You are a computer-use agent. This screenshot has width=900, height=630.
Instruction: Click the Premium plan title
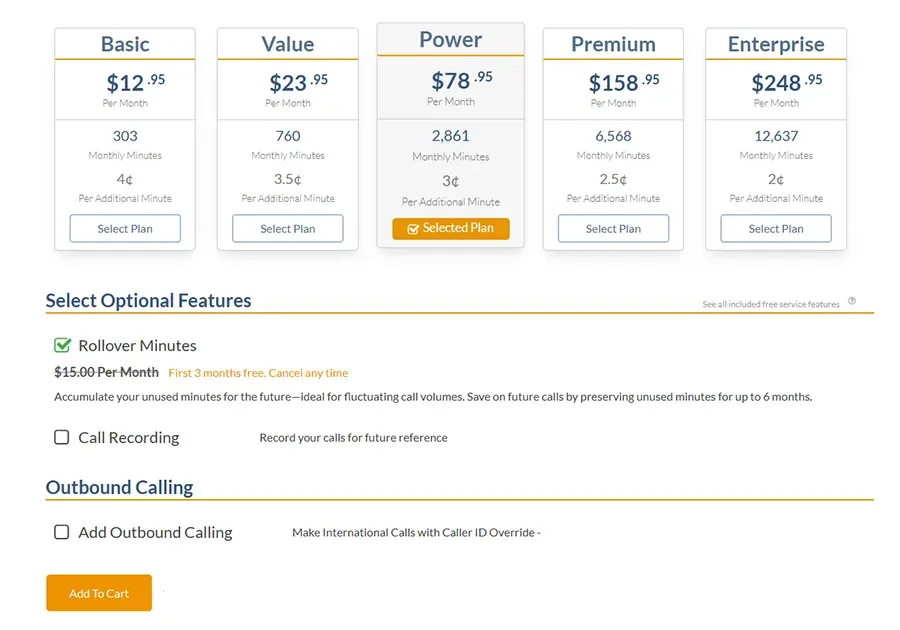coord(613,44)
